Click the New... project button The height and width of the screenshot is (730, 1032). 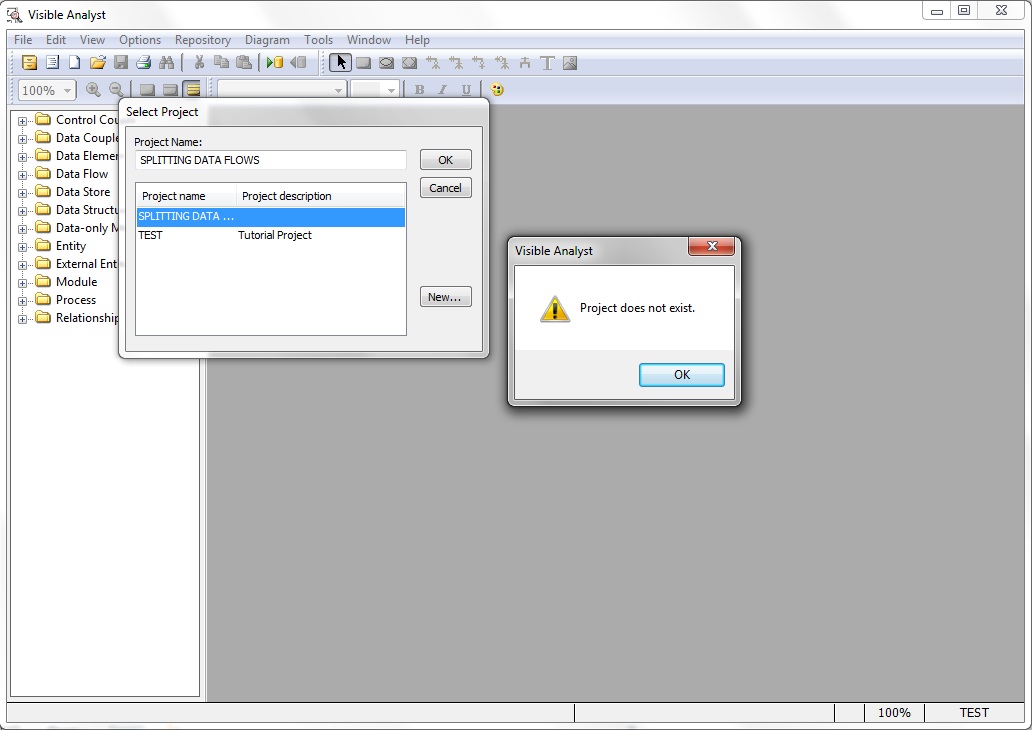click(x=446, y=297)
